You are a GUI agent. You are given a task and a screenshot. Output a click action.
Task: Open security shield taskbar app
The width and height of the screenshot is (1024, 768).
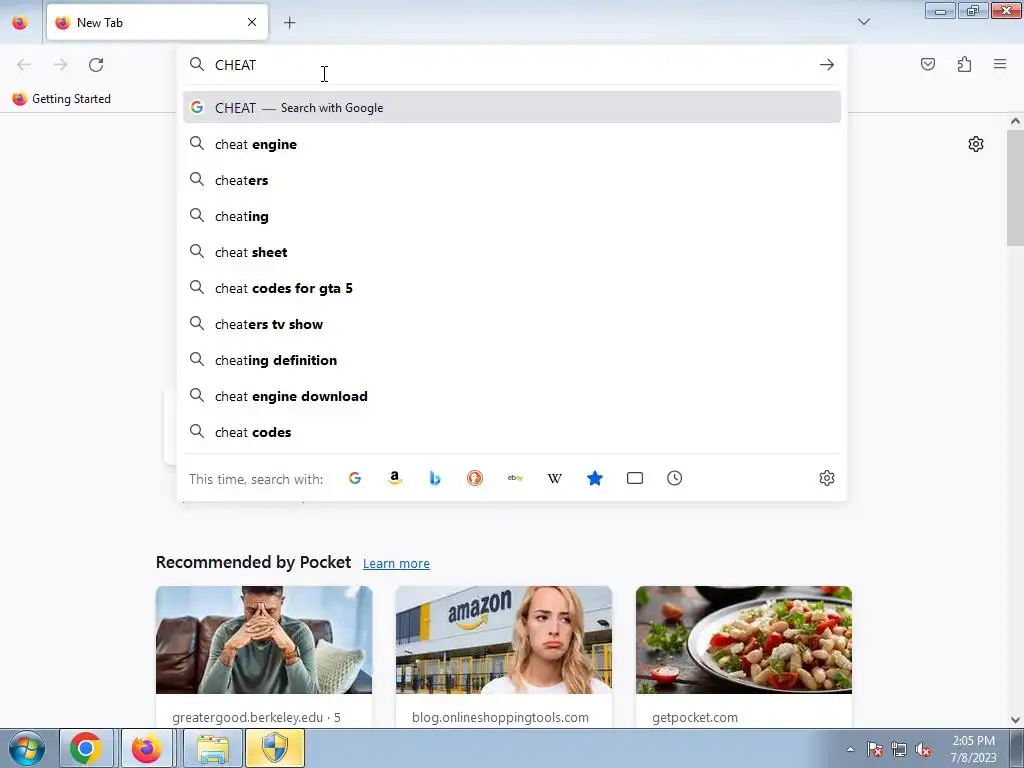click(x=275, y=748)
